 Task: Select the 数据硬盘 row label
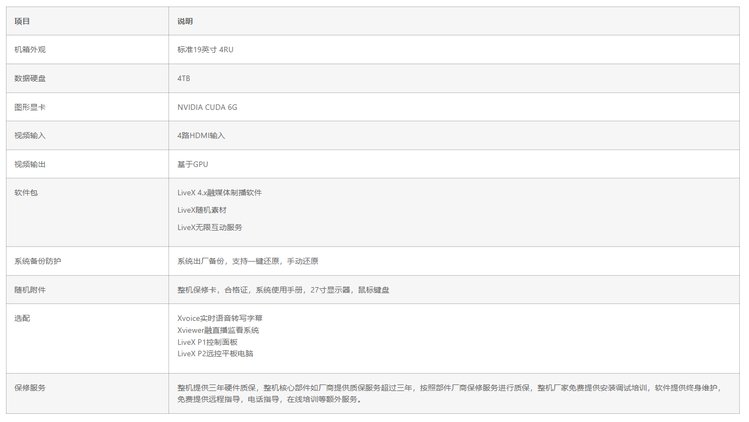coord(30,77)
